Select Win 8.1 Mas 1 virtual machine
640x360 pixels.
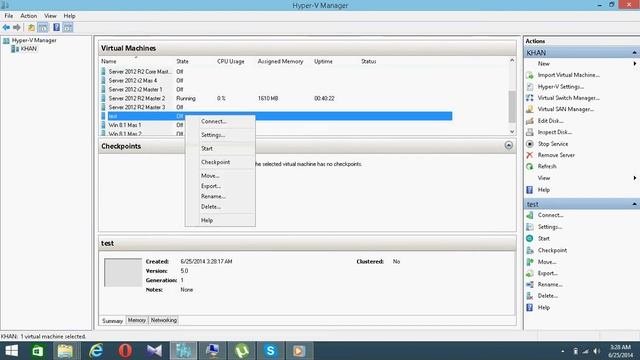click(x=125, y=125)
